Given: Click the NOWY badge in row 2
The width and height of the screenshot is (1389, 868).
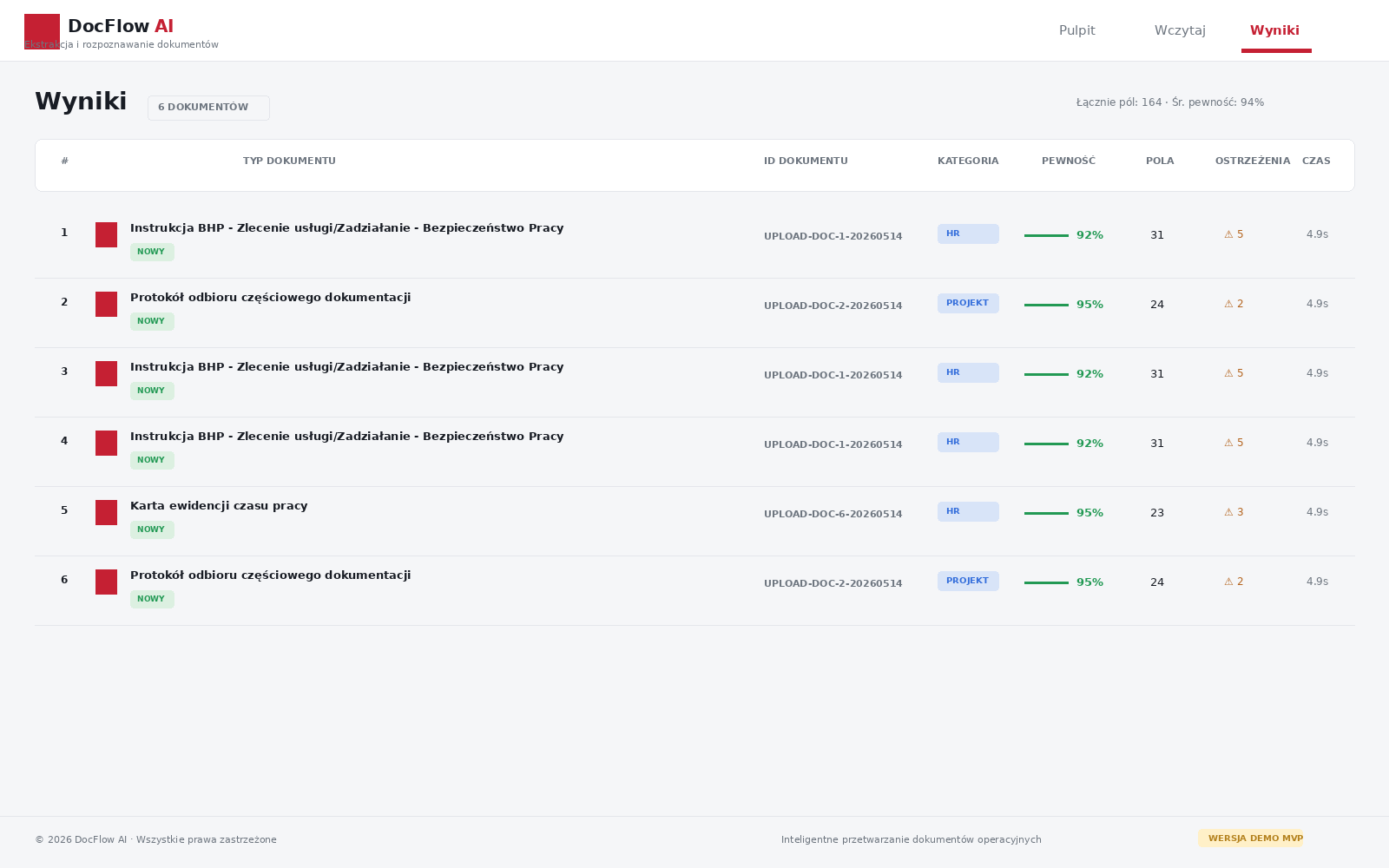Looking at the screenshot, I should (152, 321).
